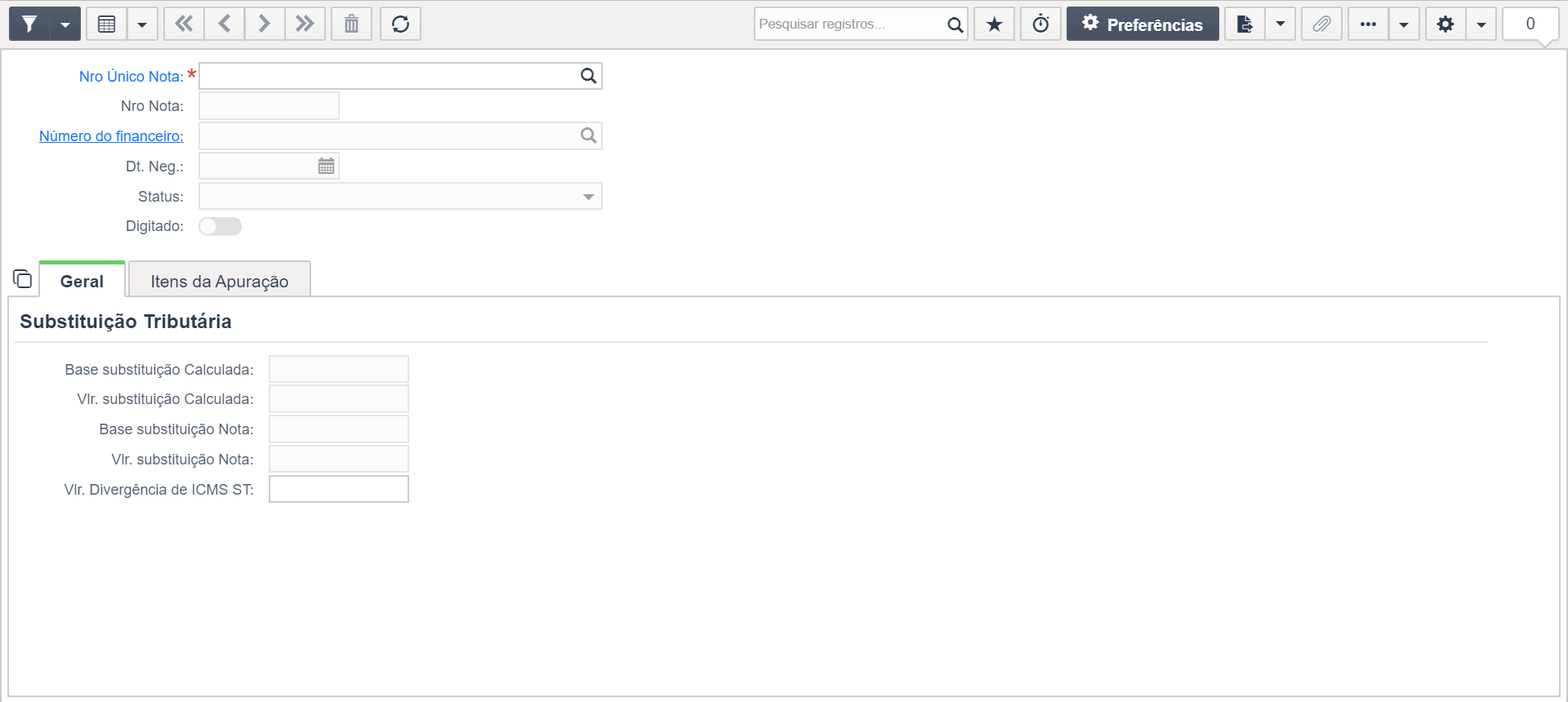Viewport: 1568px width, 702px height.
Task: Select the Geral tab
Action: [82, 281]
